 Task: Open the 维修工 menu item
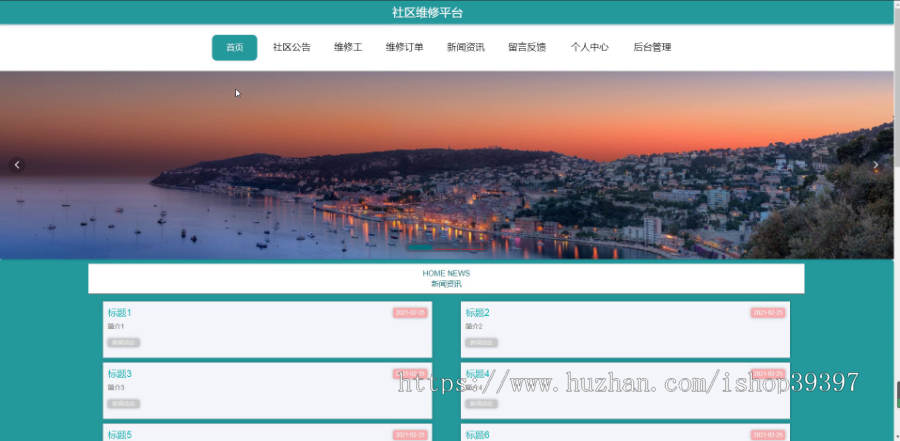point(348,48)
